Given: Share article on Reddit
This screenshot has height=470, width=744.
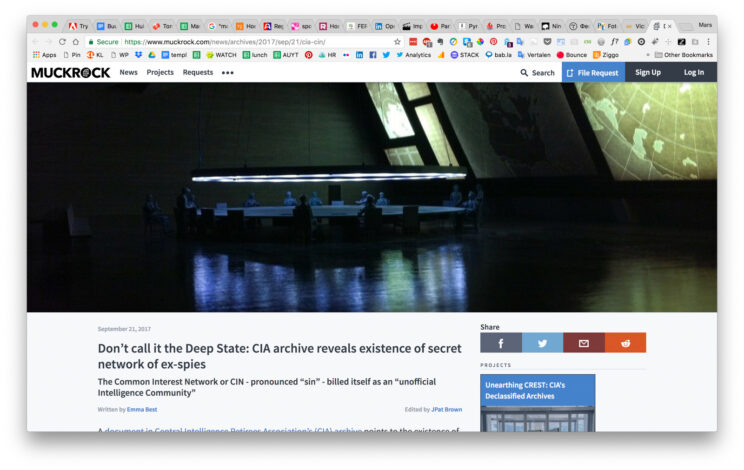Looking at the screenshot, I should click(625, 343).
